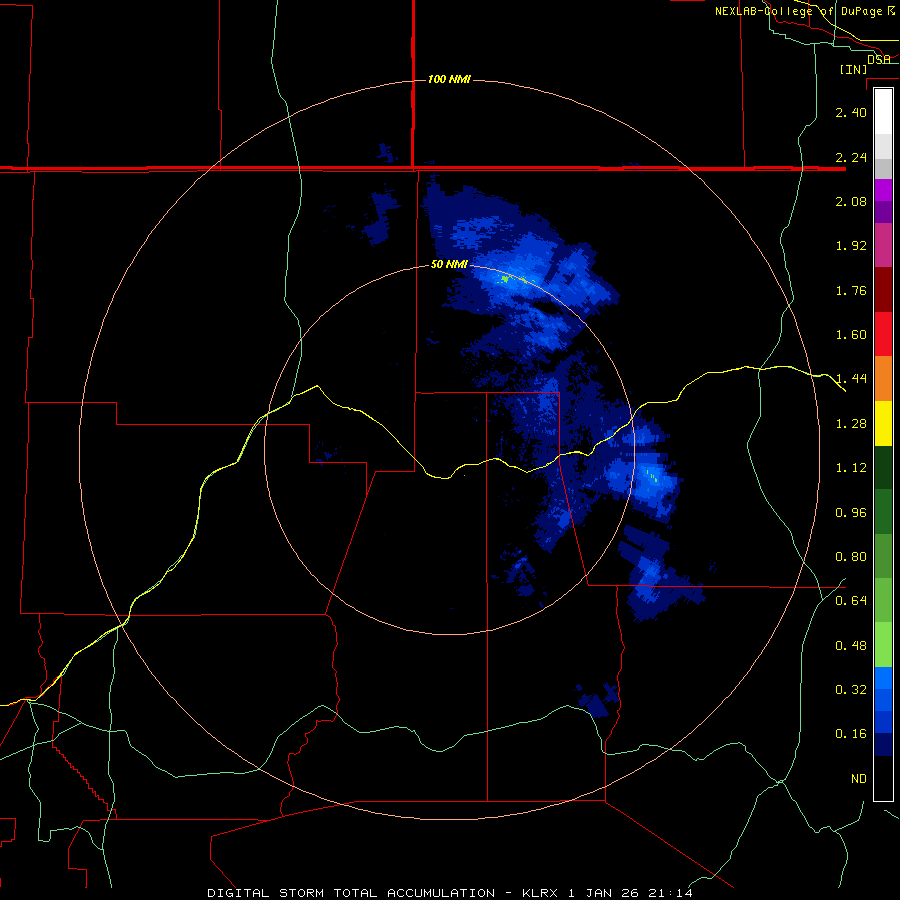The width and height of the screenshot is (900, 900).
Task: Click the 100 NMI range ring label
Action: coord(449,79)
